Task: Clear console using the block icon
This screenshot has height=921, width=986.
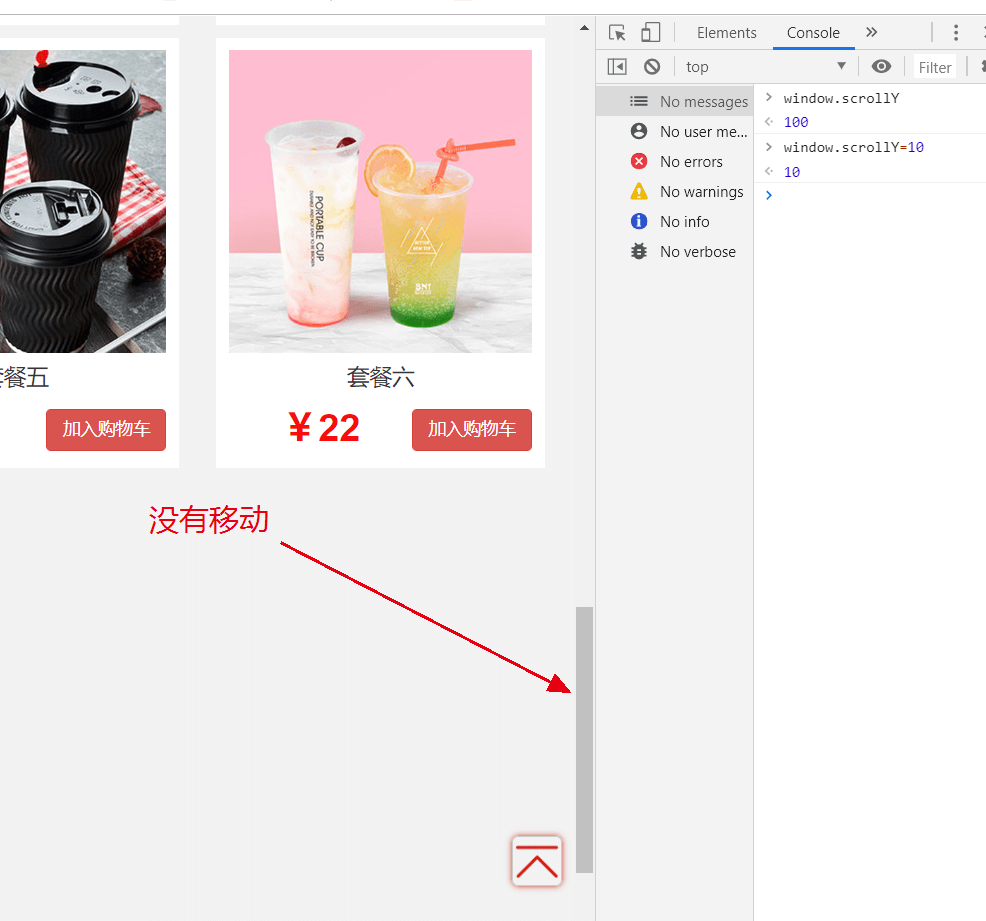Action: 652,67
